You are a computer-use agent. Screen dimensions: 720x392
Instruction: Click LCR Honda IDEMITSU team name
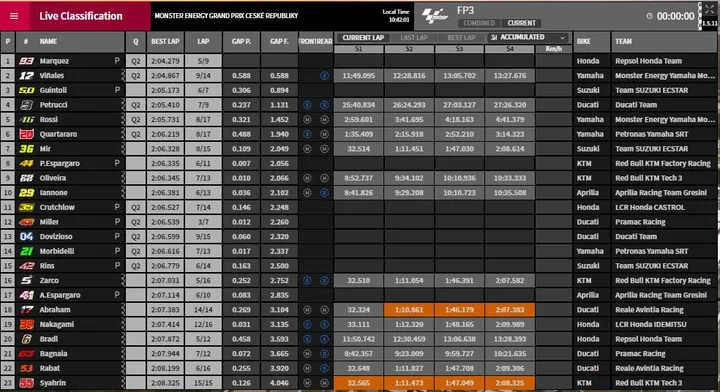click(651, 325)
